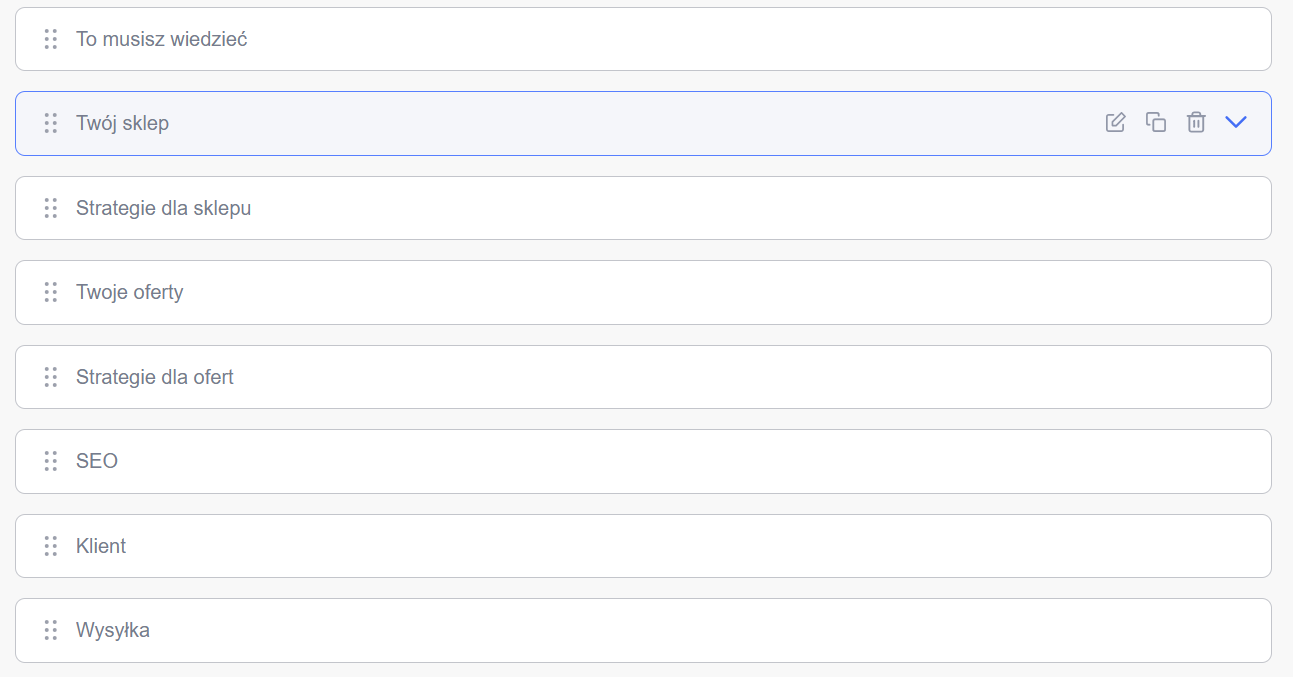1293x677 pixels.
Task: Click the Twój sklep section title
Action: pyautogui.click(x=122, y=123)
